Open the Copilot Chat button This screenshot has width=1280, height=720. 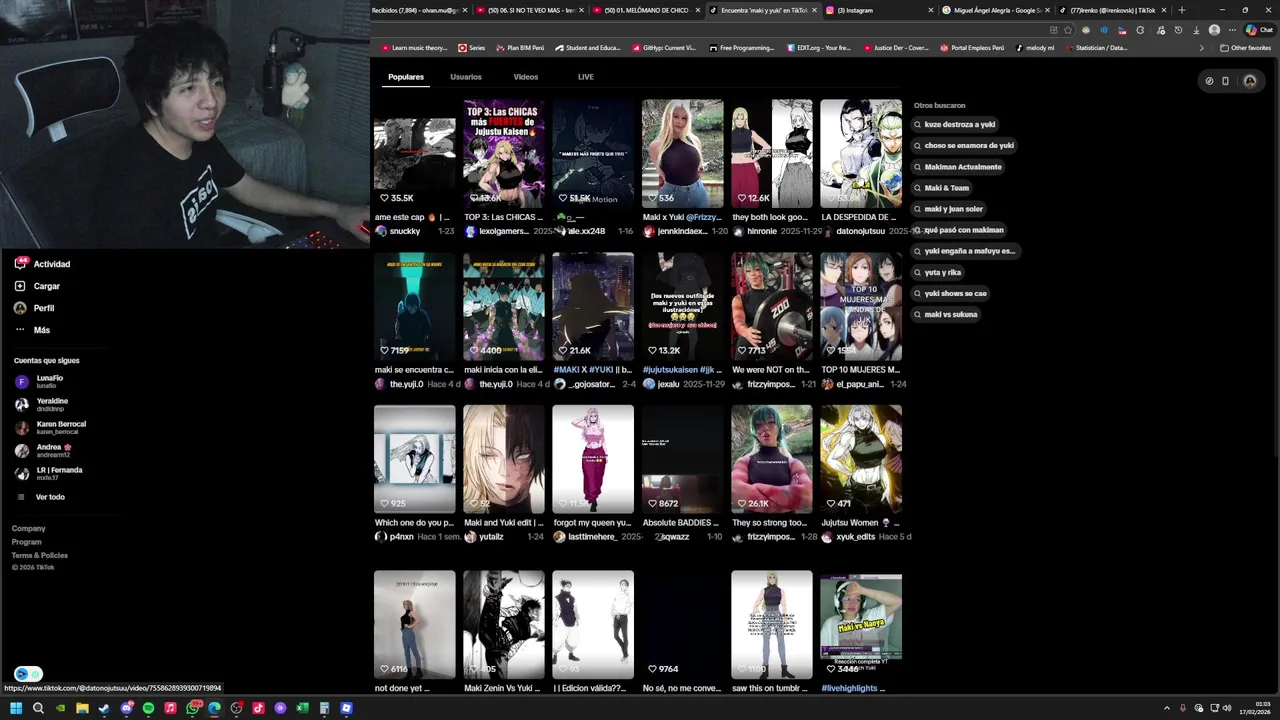click(x=1258, y=30)
